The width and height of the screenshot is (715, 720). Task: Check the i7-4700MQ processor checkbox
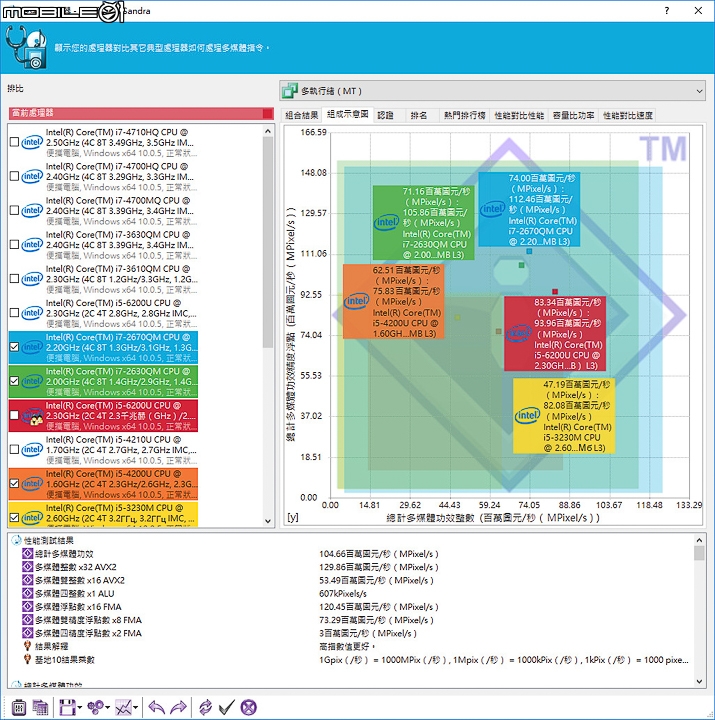[14, 210]
